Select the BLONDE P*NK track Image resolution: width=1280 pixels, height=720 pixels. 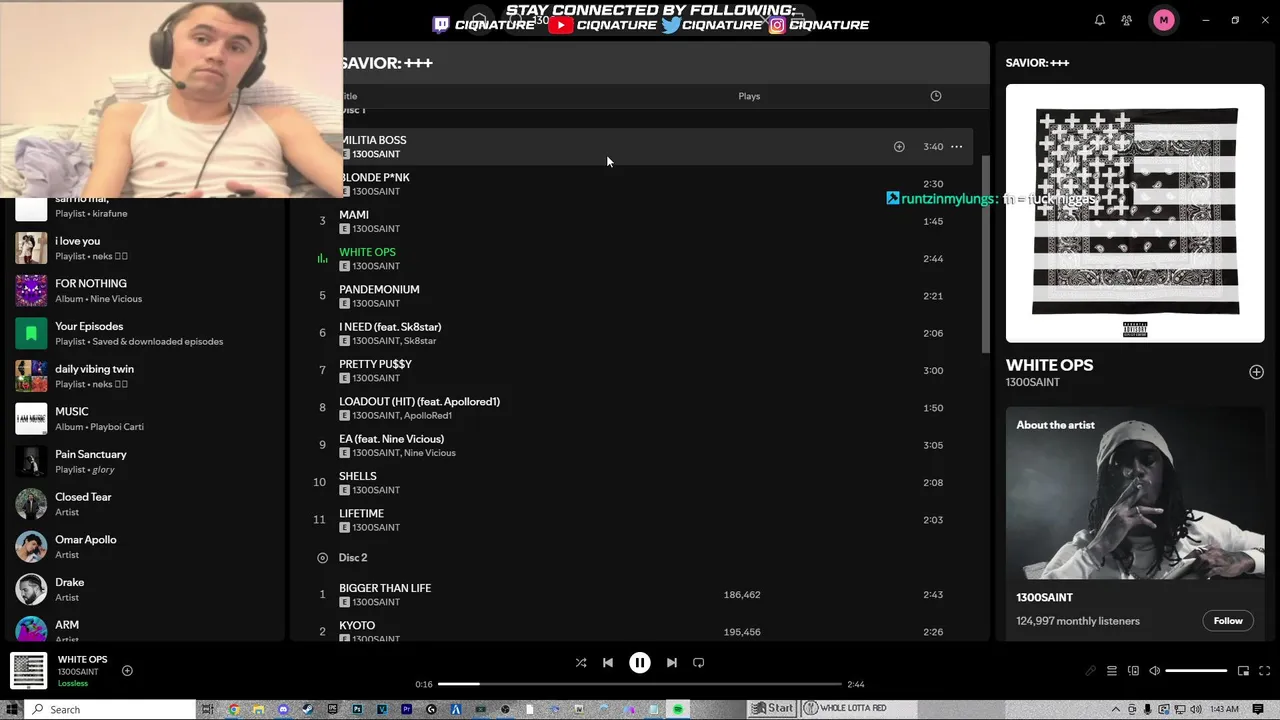tap(640, 184)
